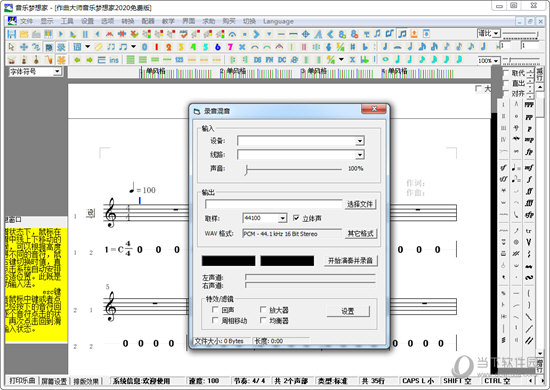Image resolution: width=550 pixels, height=390 pixels.
Task: Click the saxophone instrument icon
Action: (48, 60)
